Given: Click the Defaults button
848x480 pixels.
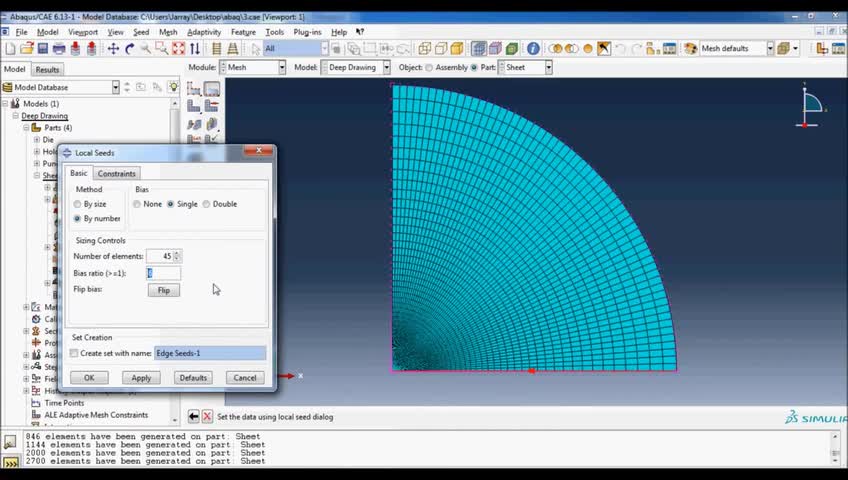Looking at the screenshot, I should click(x=193, y=378).
